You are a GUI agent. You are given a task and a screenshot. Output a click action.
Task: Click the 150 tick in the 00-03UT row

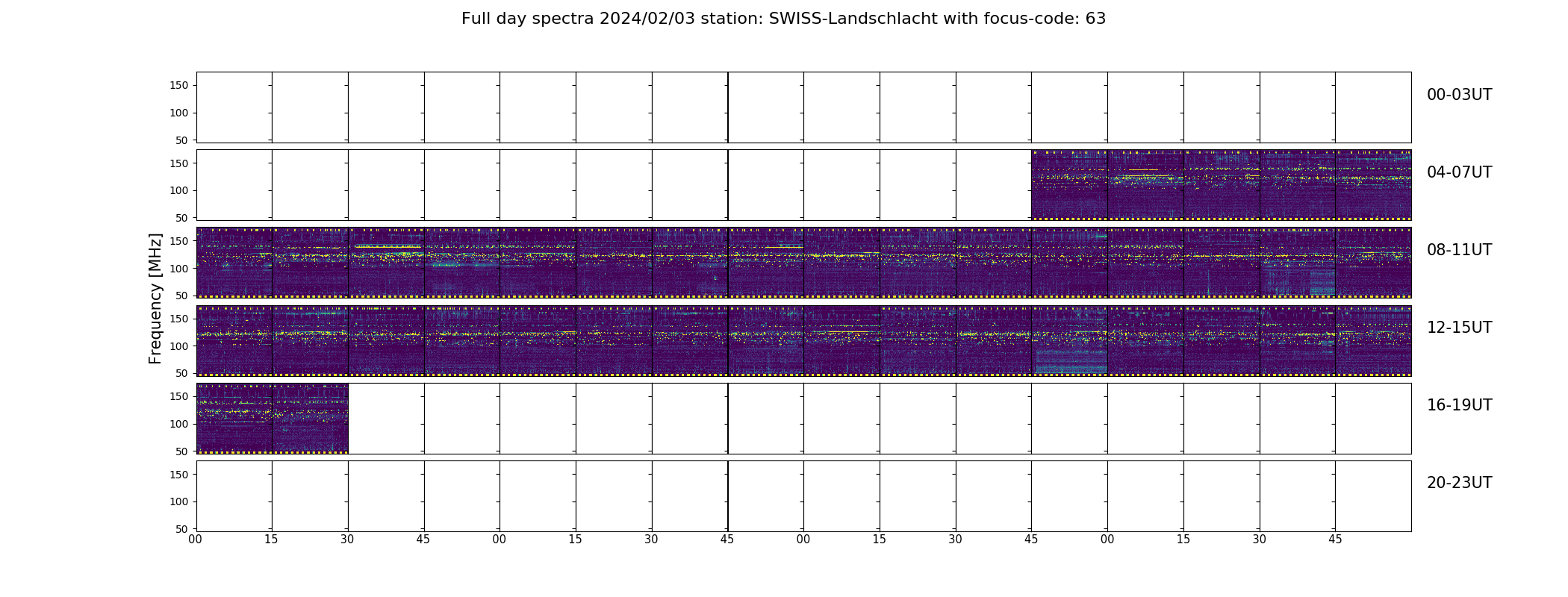(179, 86)
